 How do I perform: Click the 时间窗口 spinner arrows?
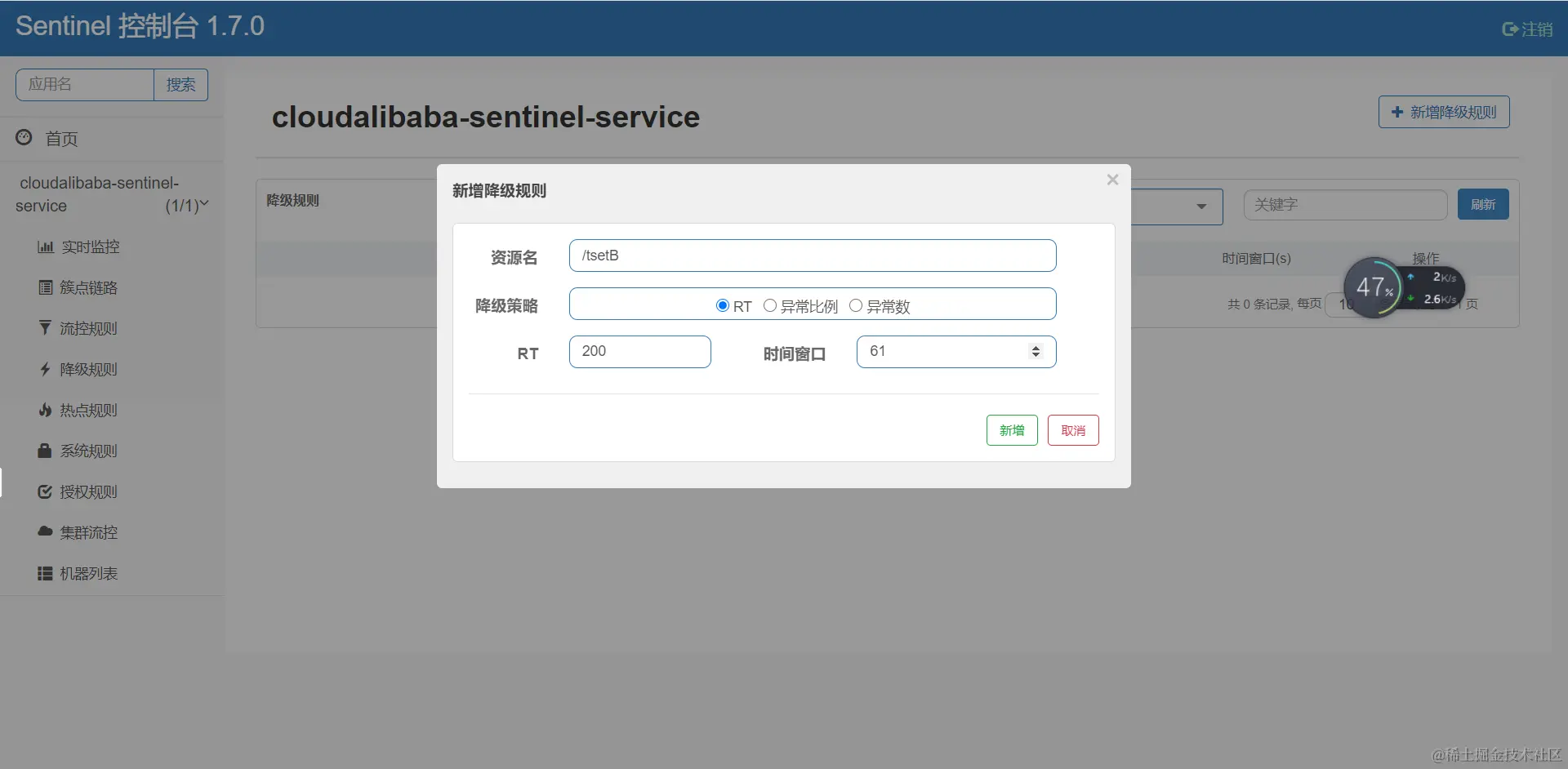(1036, 351)
